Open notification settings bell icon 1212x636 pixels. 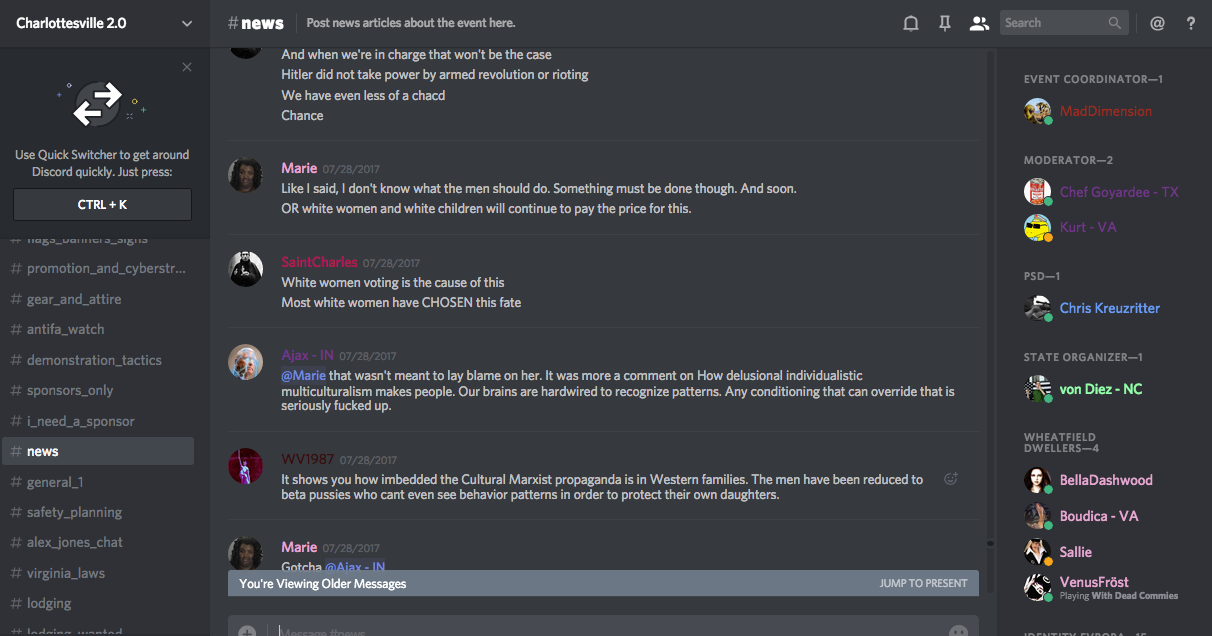(x=910, y=23)
